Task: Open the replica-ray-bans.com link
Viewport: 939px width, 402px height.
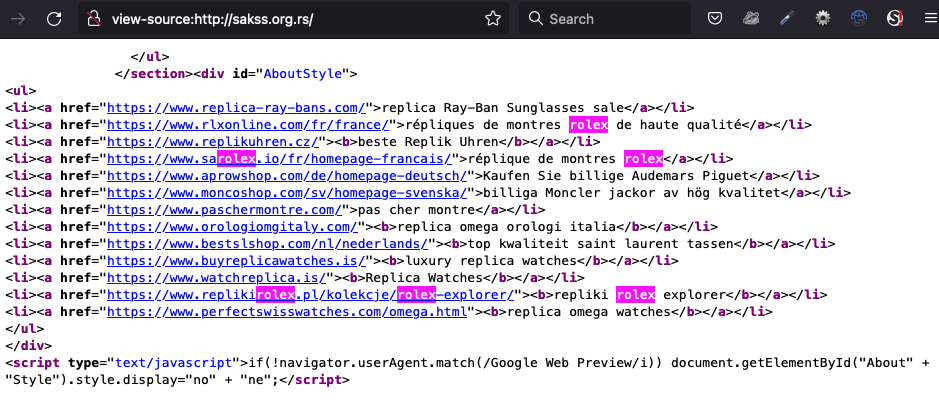Action: (237, 108)
